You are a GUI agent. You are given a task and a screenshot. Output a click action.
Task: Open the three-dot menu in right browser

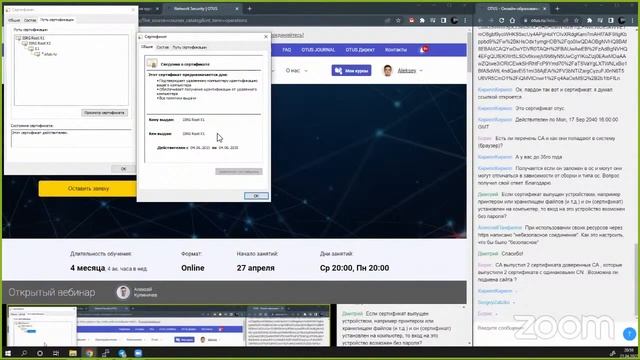coord(633,20)
